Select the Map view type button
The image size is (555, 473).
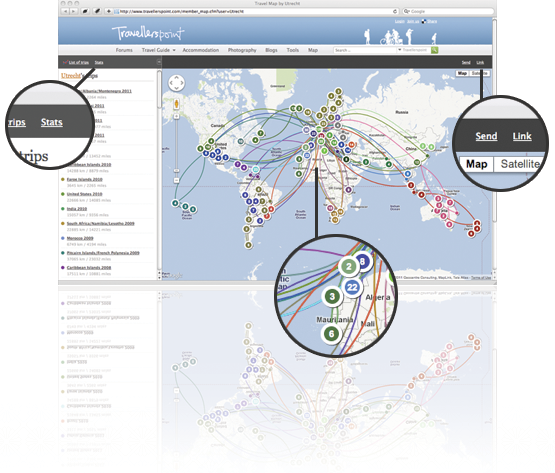coord(462,73)
